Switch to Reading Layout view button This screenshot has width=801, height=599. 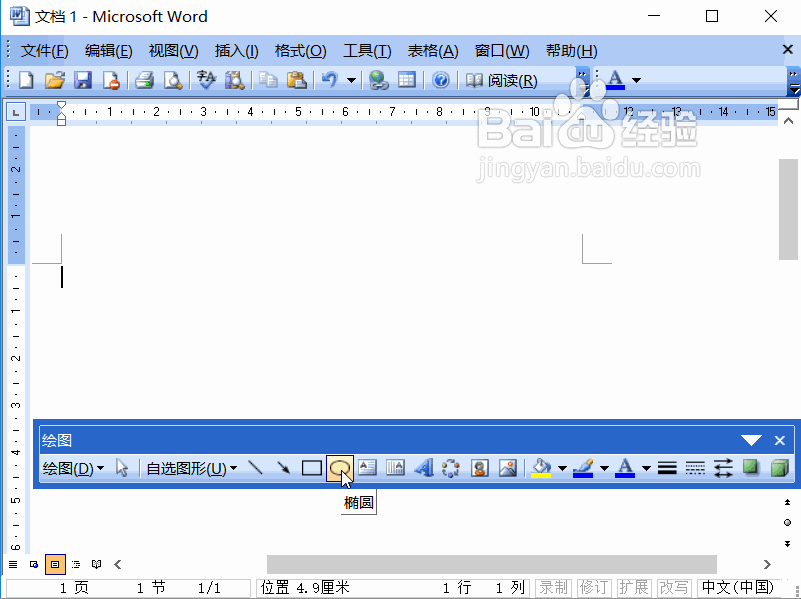[x=97, y=564]
